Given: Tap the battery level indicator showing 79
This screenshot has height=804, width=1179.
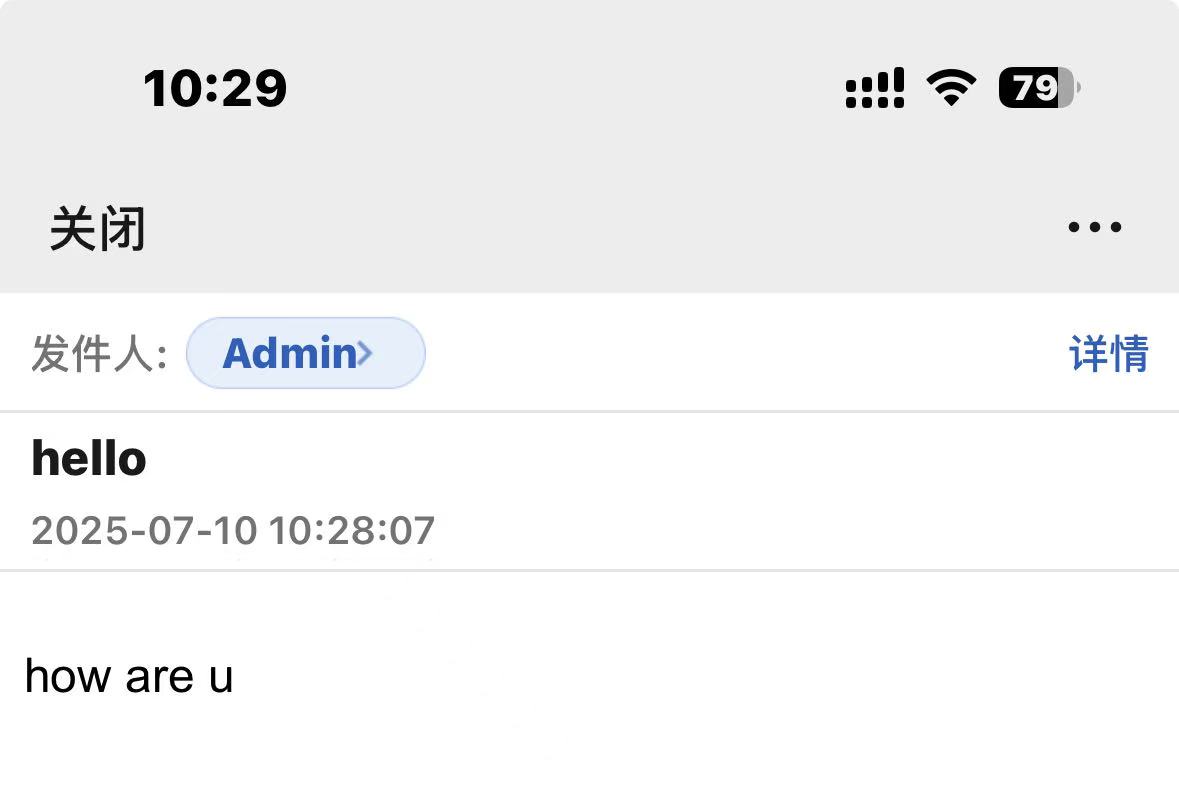Looking at the screenshot, I should point(1040,87).
